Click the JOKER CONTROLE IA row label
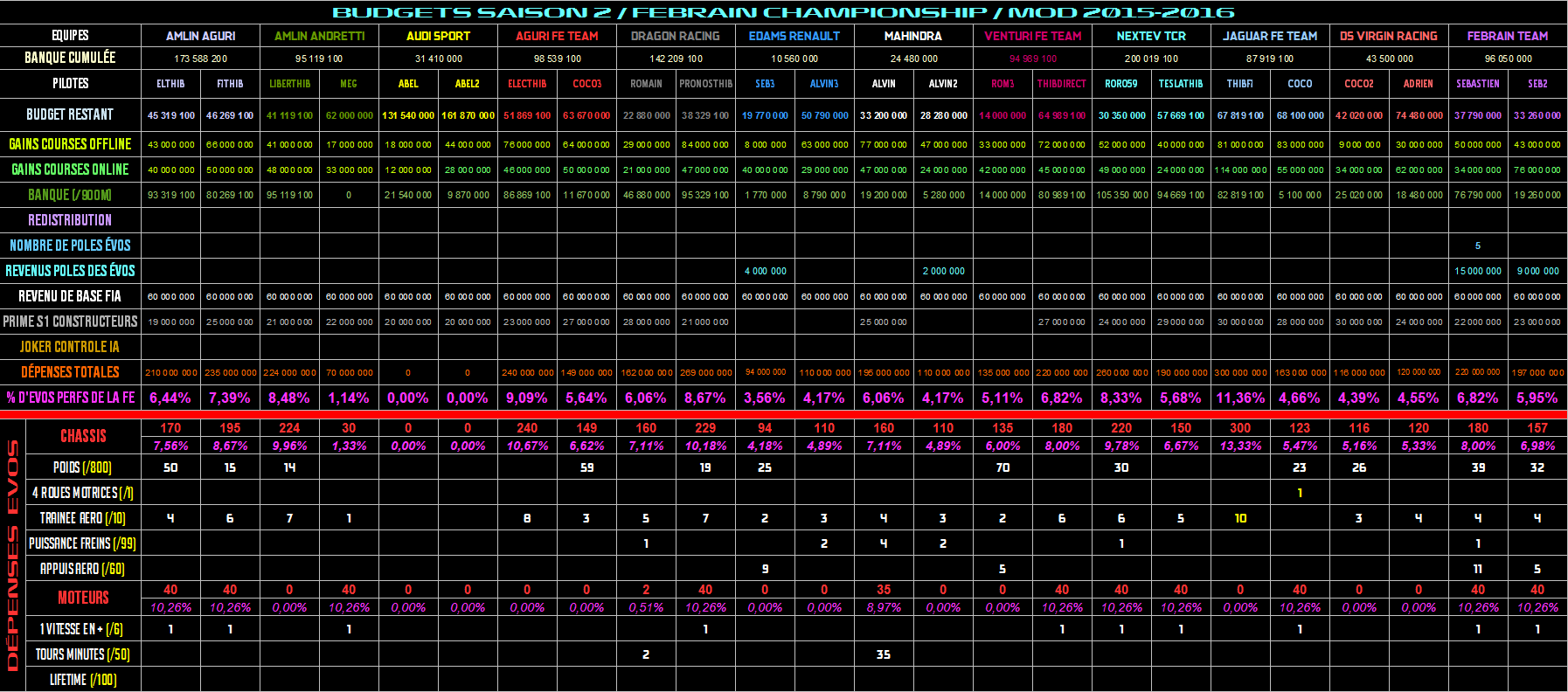The height and width of the screenshot is (692, 1568). 70,347
